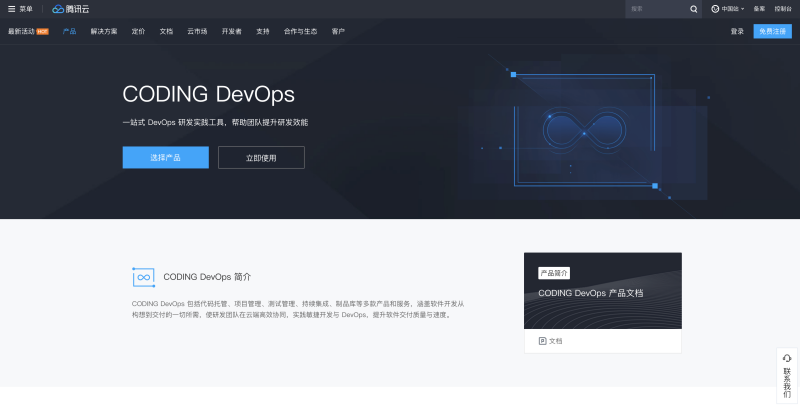Screen dimensions: 800x405
Task: Click the search magnifier icon
Action: [x=693, y=9]
